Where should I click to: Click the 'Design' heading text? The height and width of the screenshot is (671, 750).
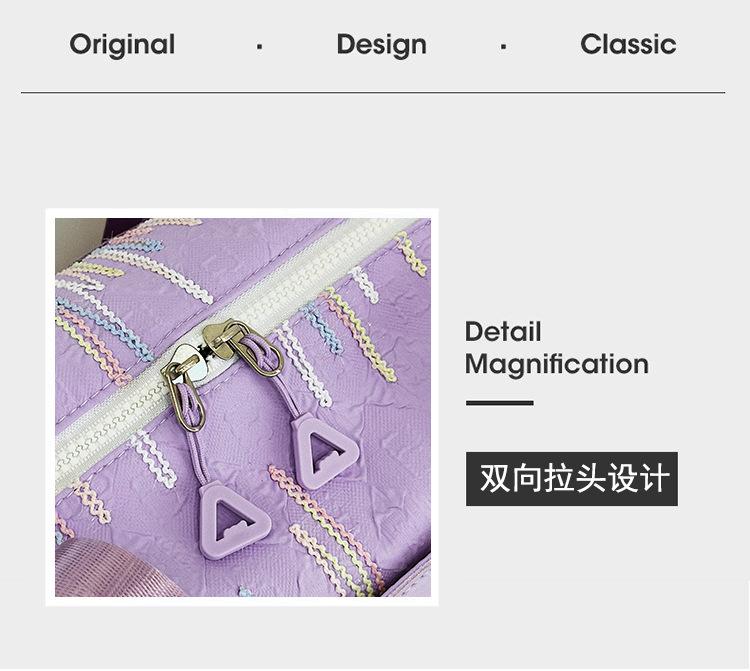click(381, 45)
